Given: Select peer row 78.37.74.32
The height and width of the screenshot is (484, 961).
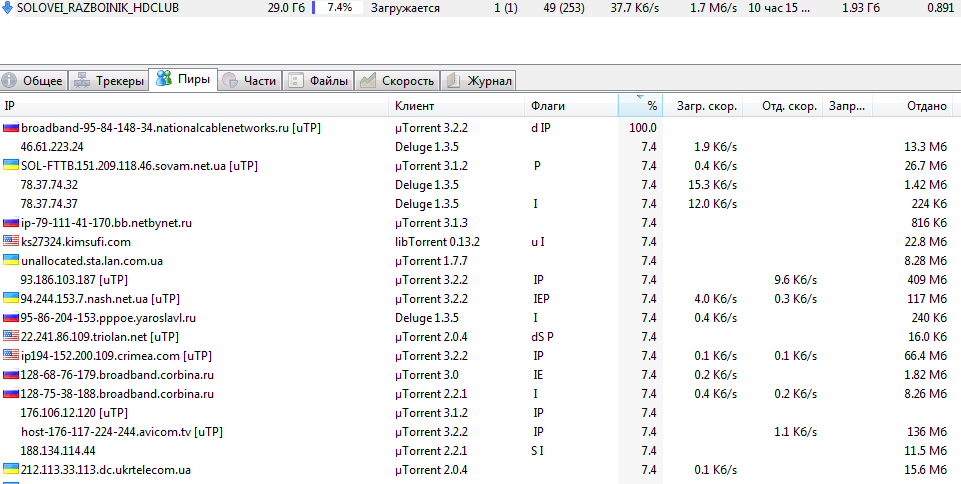Looking at the screenshot, I should (x=480, y=184).
